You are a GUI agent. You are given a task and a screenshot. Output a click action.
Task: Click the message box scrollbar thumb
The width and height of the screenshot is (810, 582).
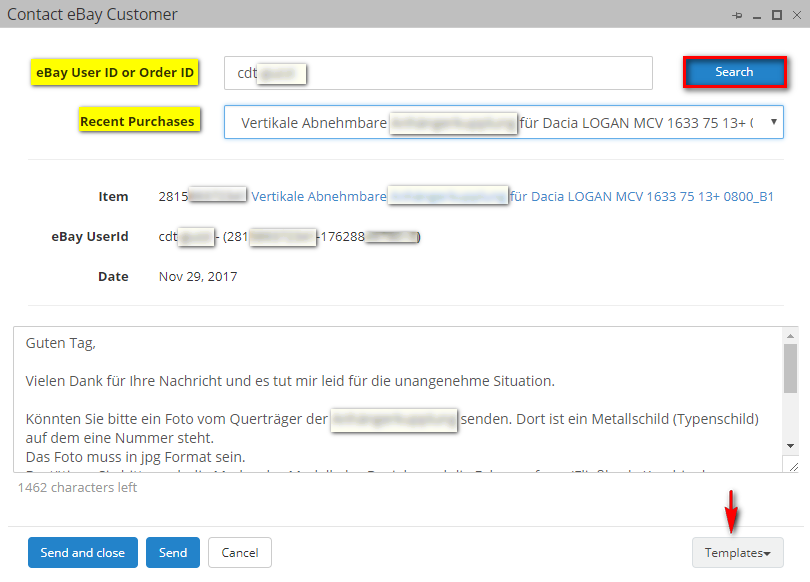(x=789, y=368)
